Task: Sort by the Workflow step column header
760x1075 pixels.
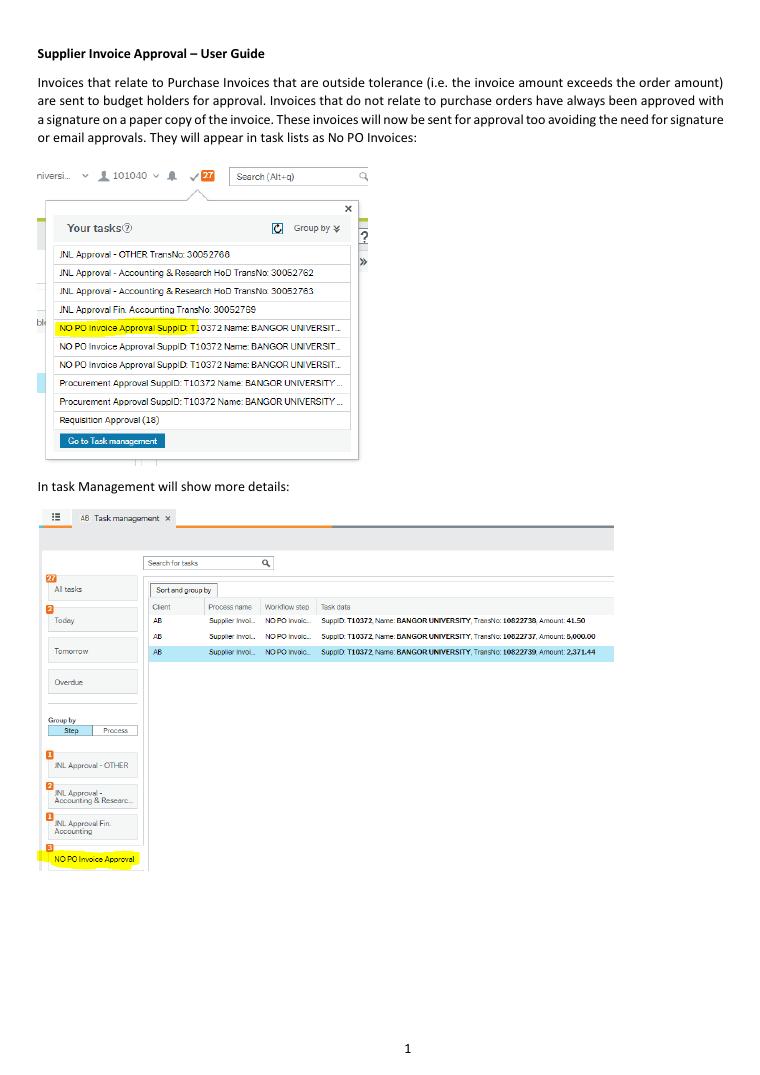Action: coord(287,607)
